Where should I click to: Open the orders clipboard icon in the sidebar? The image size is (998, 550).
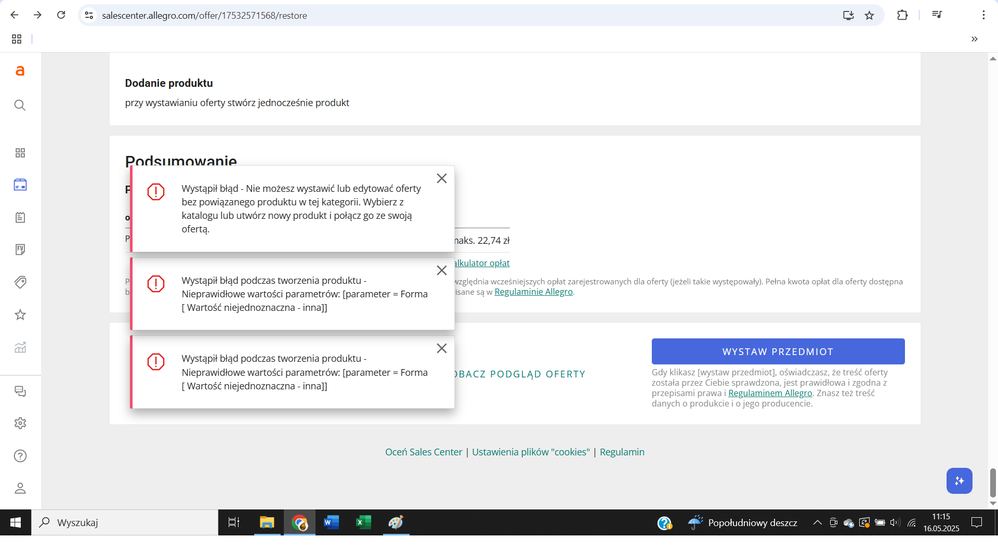20,217
